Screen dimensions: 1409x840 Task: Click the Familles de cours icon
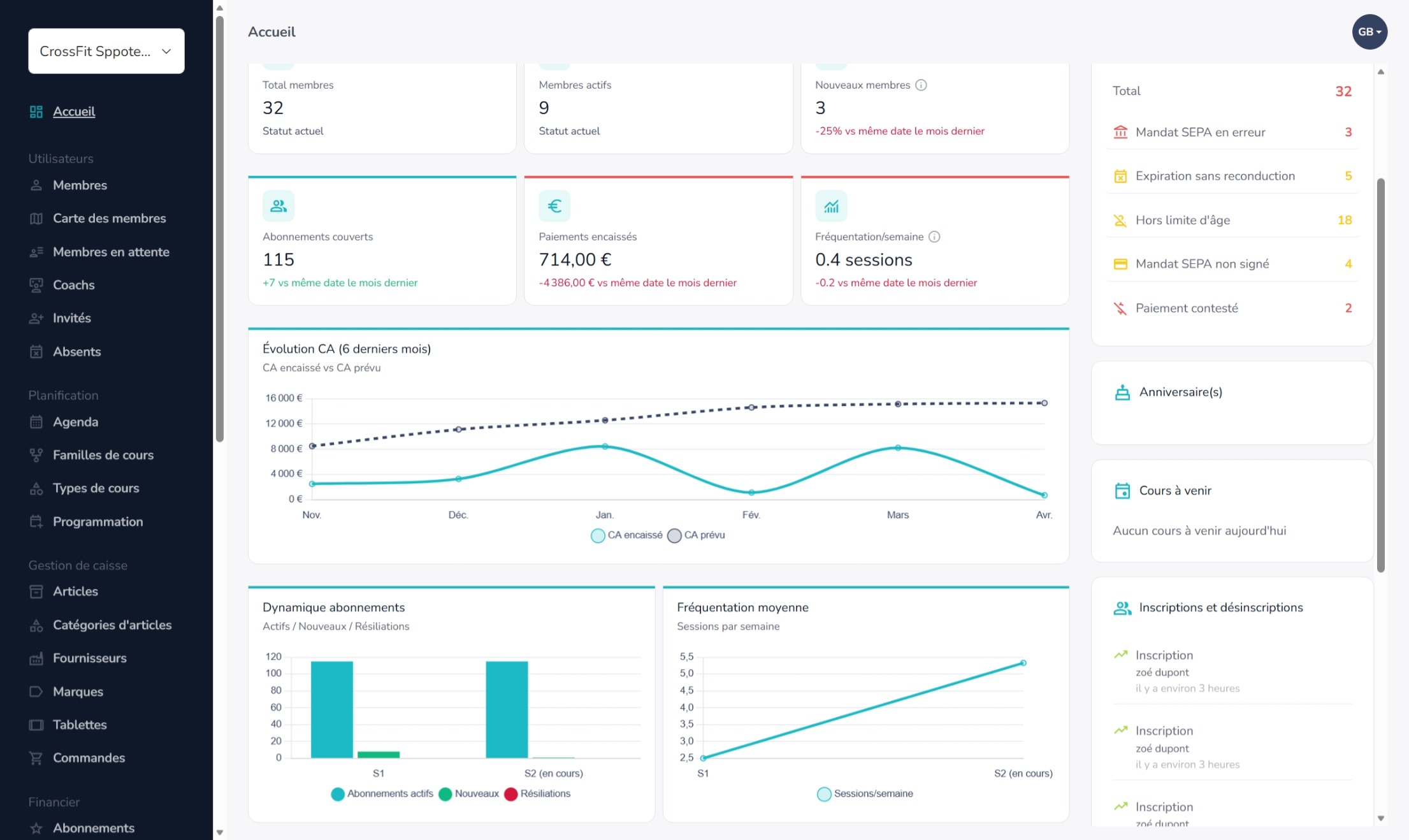(x=36, y=455)
